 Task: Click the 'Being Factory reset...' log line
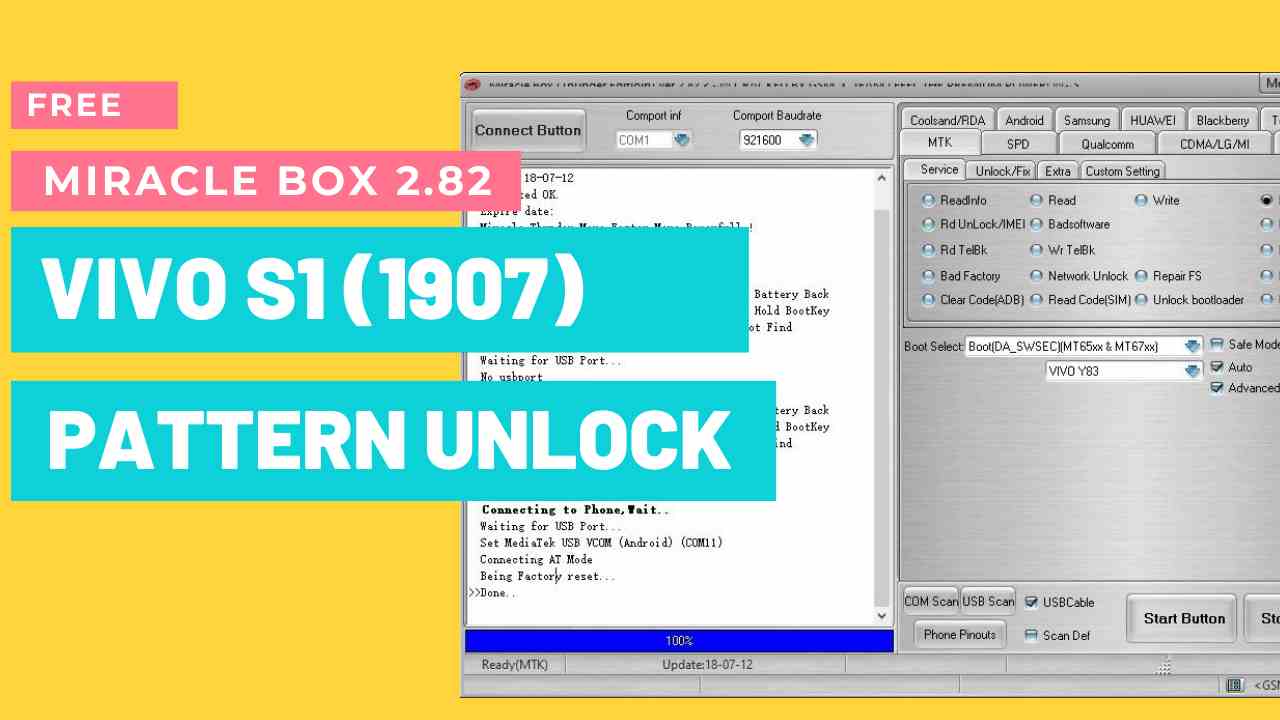[548, 576]
